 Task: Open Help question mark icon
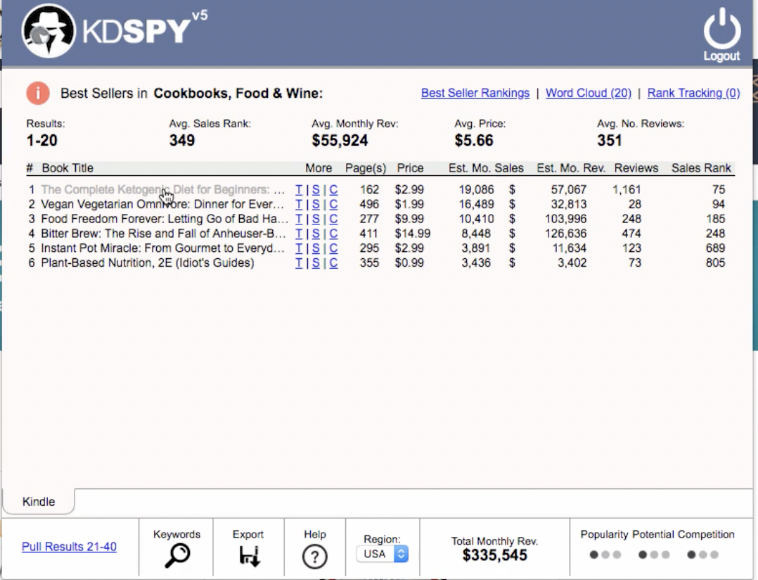[x=315, y=557]
